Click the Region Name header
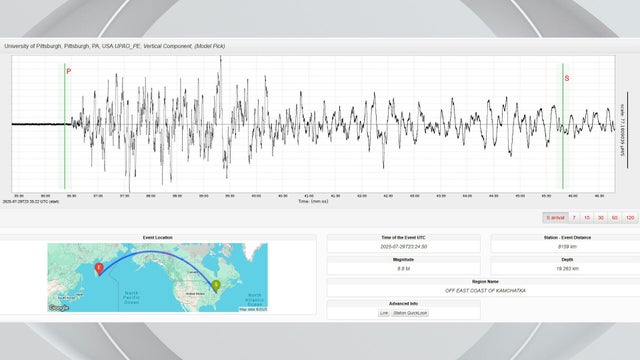The width and height of the screenshot is (640, 360). pos(485,282)
